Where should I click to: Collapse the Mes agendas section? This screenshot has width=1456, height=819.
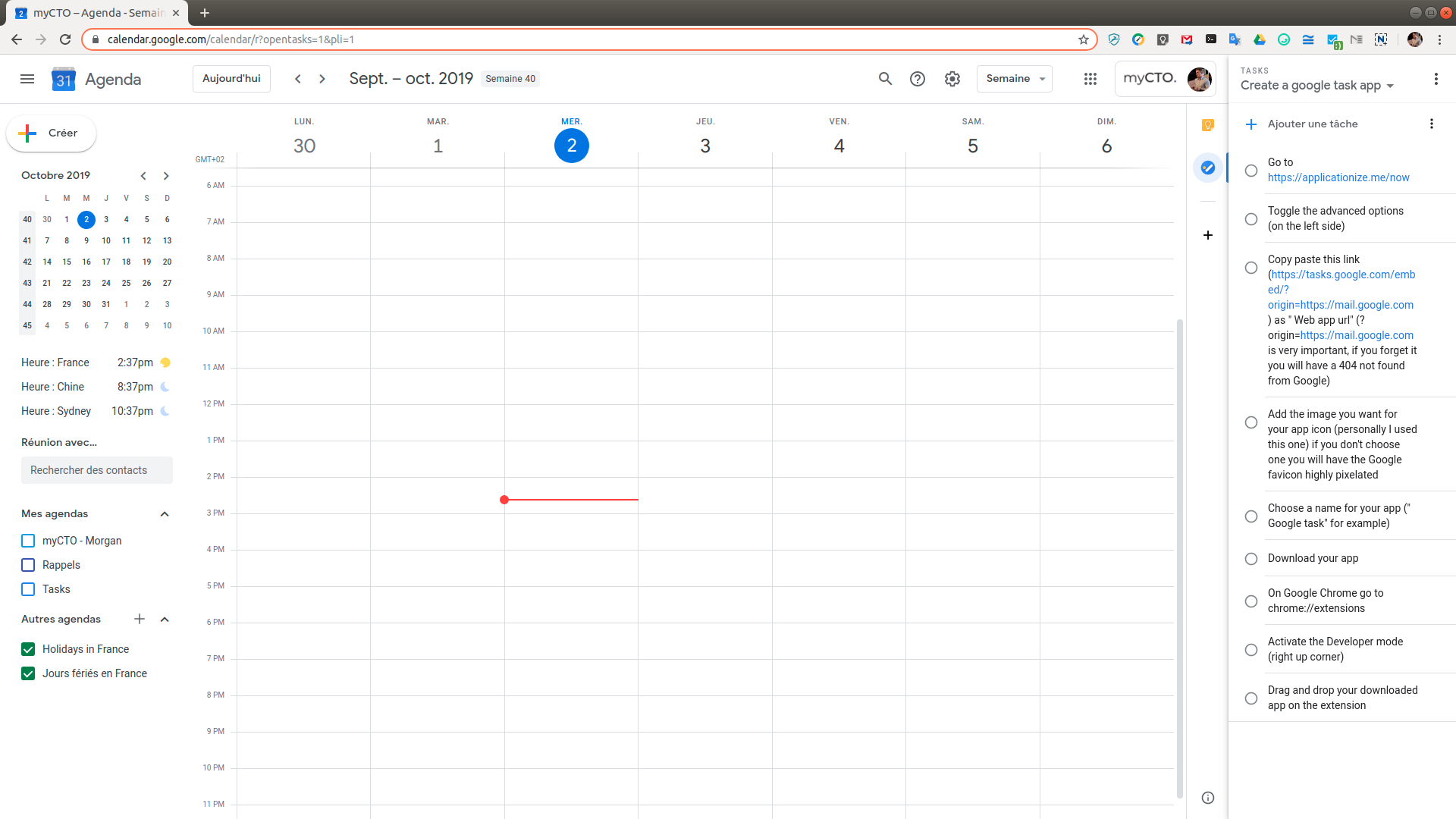[x=165, y=514]
